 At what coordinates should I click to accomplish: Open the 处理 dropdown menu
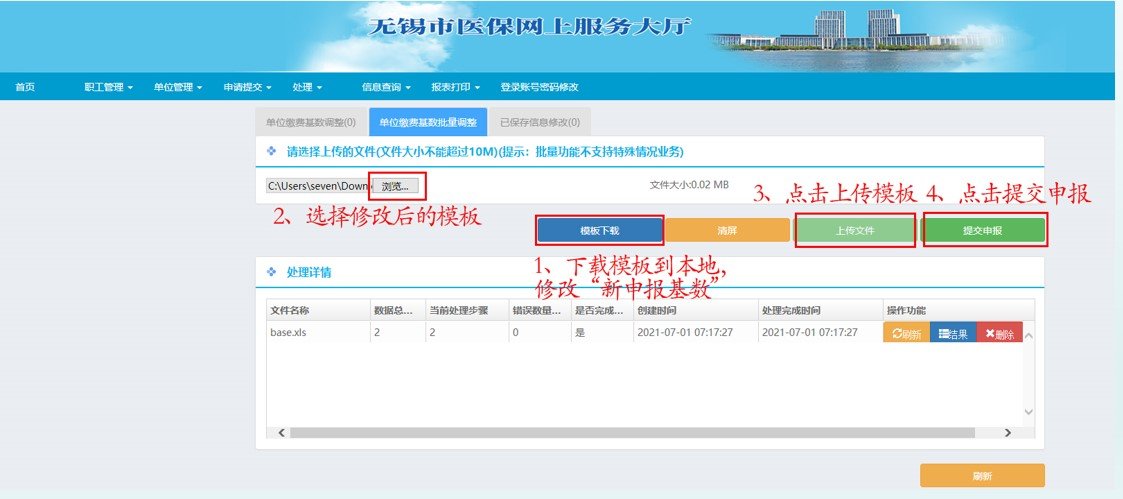pyautogui.click(x=306, y=88)
